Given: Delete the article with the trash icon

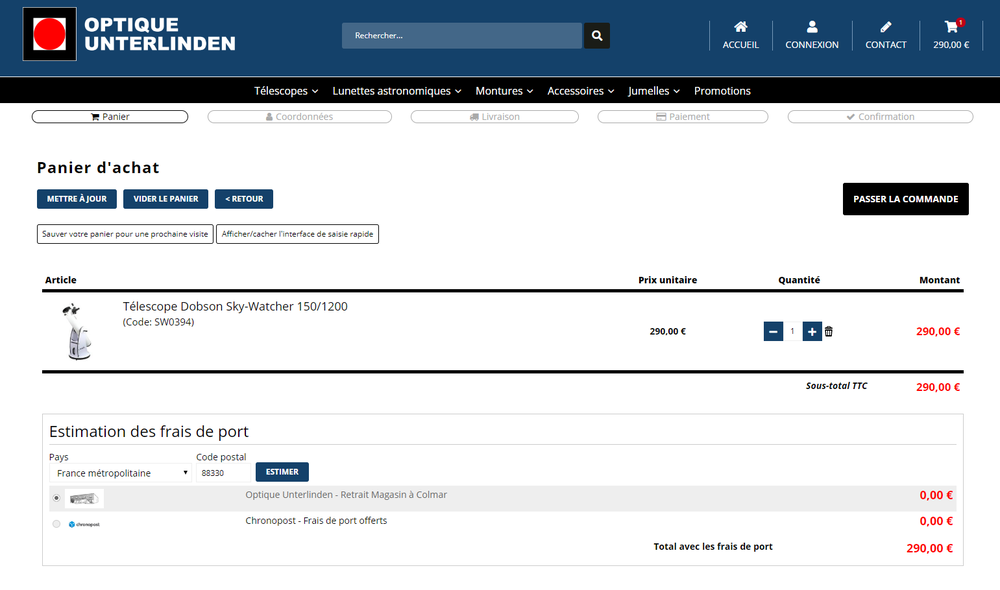Looking at the screenshot, I should 828,332.
